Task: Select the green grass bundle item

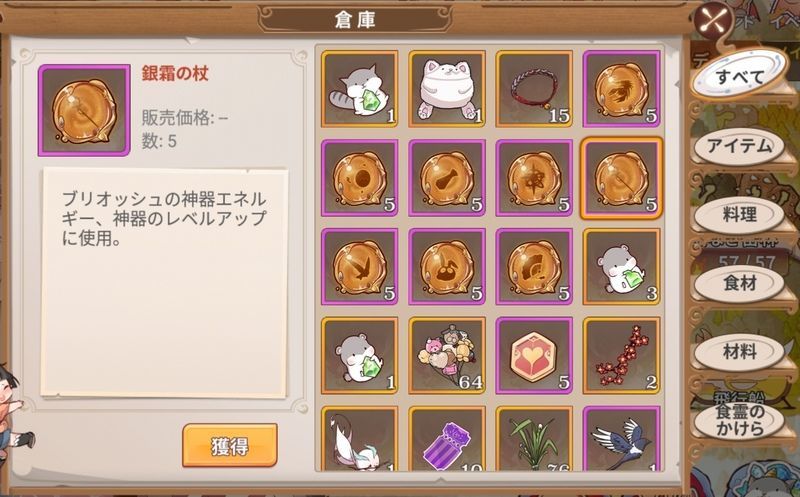Action: click(534, 439)
